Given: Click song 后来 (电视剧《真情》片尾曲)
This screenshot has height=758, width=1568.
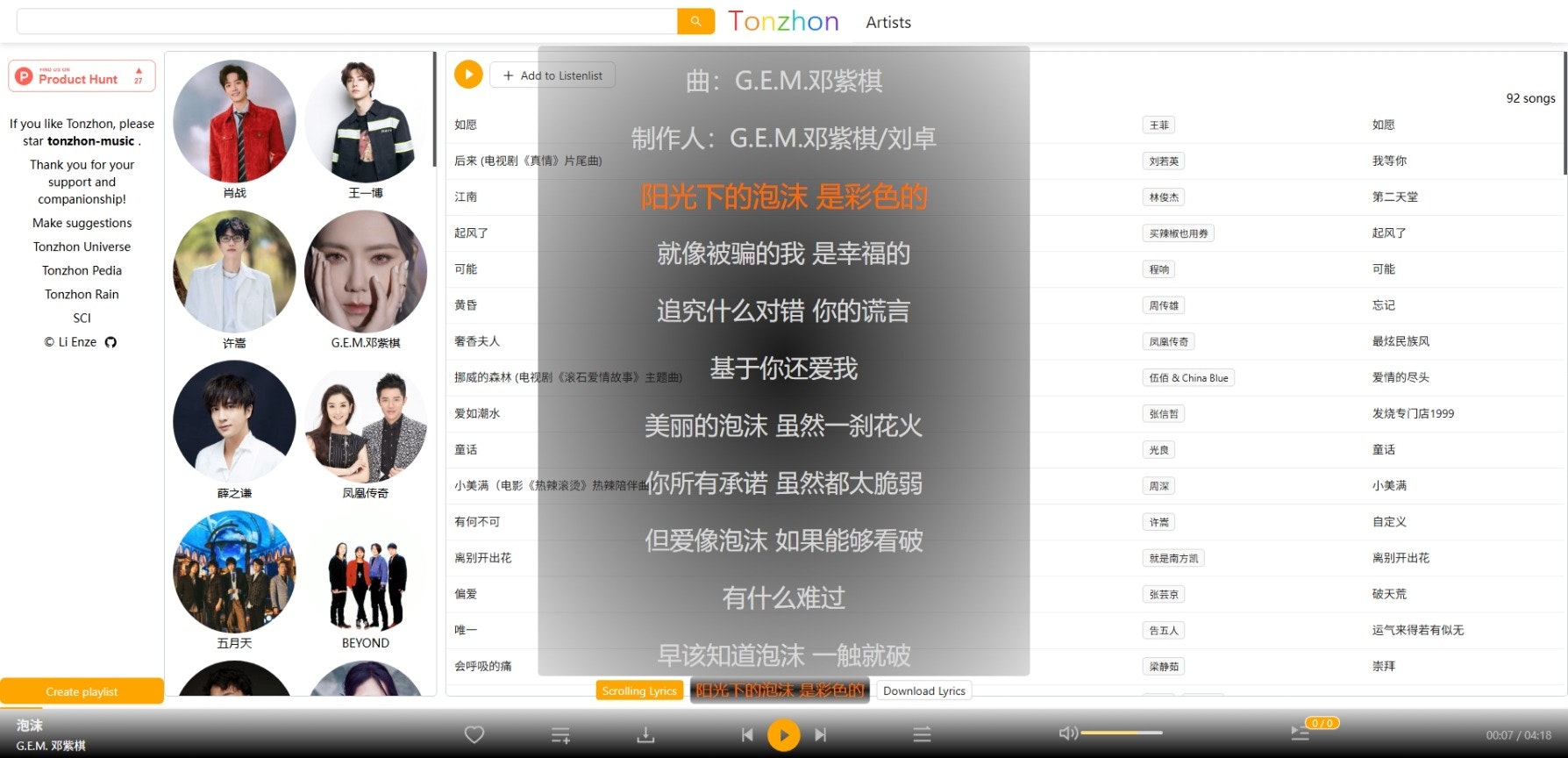Looking at the screenshot, I should coord(528,161).
